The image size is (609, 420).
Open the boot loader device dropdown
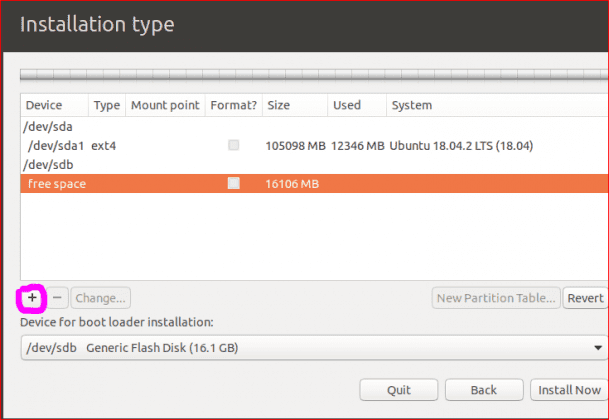tap(313, 348)
